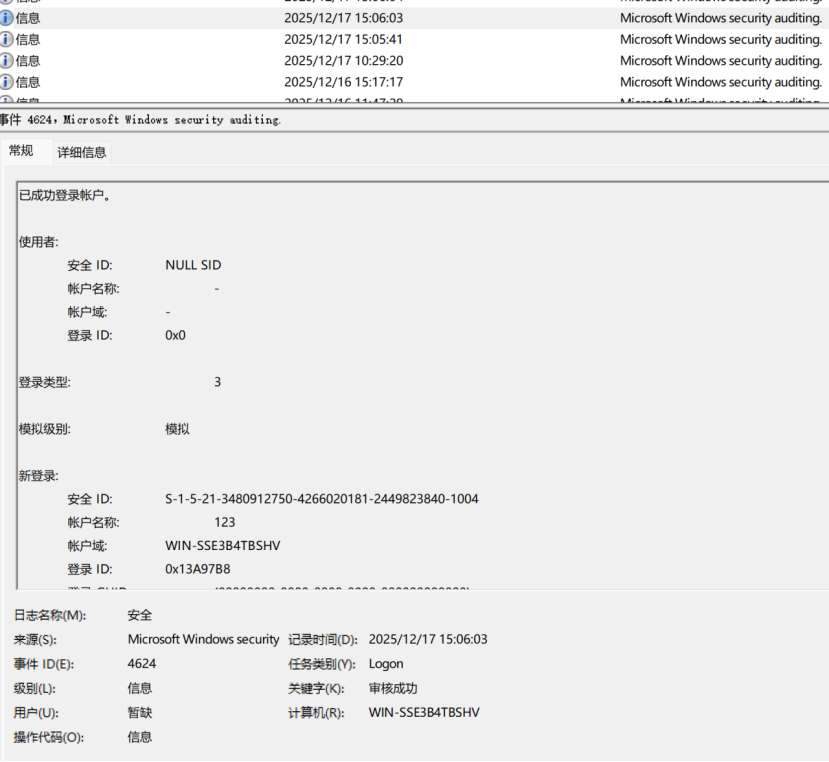Click the event 4624 header title above the tabs
829x762 pixels.
pyautogui.click(x=141, y=120)
